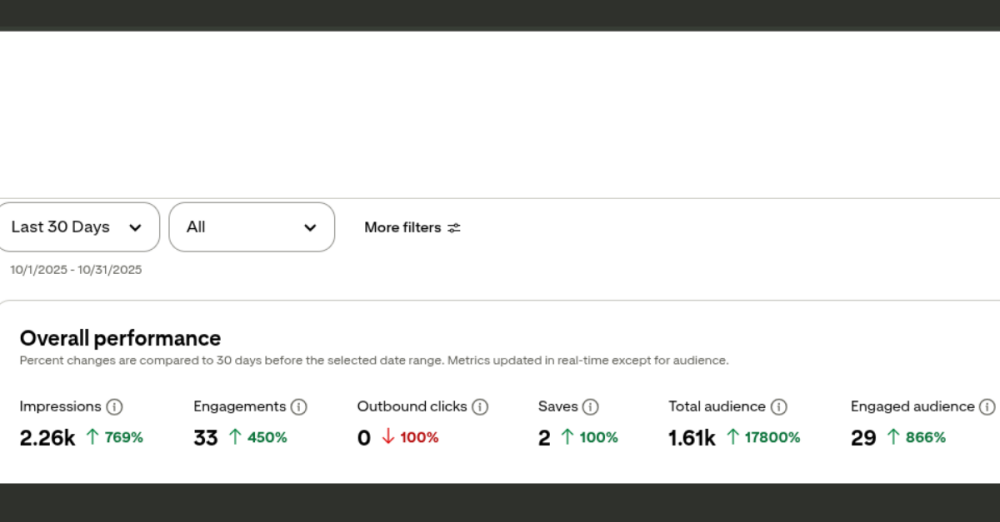This screenshot has width=1000, height=522.
Task: Click the info icon next to Impressions
Action: [x=115, y=407]
